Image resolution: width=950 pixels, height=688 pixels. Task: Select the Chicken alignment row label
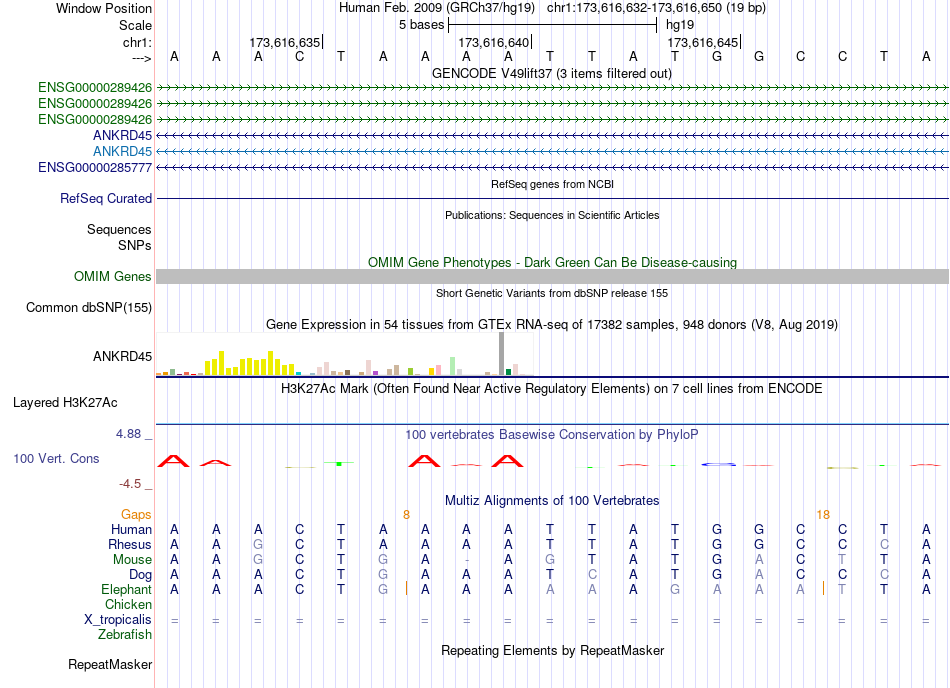128,605
